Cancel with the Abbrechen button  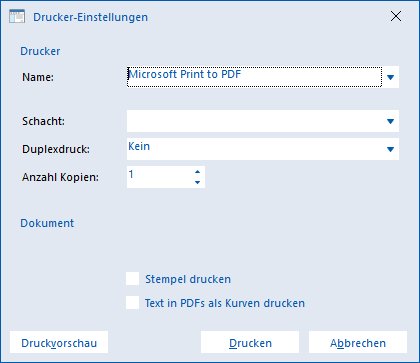358,343
